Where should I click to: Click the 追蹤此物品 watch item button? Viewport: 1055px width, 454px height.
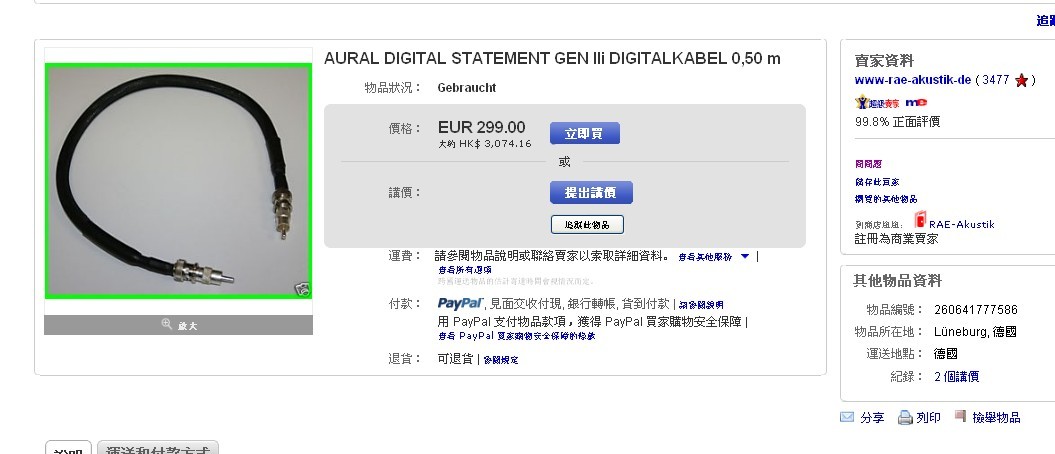pos(587,225)
